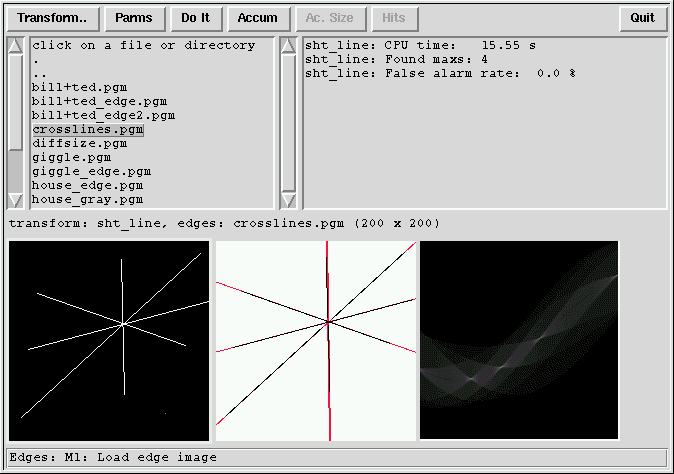This screenshot has height=474, width=674.
Task: Select highlighted crosslines.pgm file
Action: point(88,130)
